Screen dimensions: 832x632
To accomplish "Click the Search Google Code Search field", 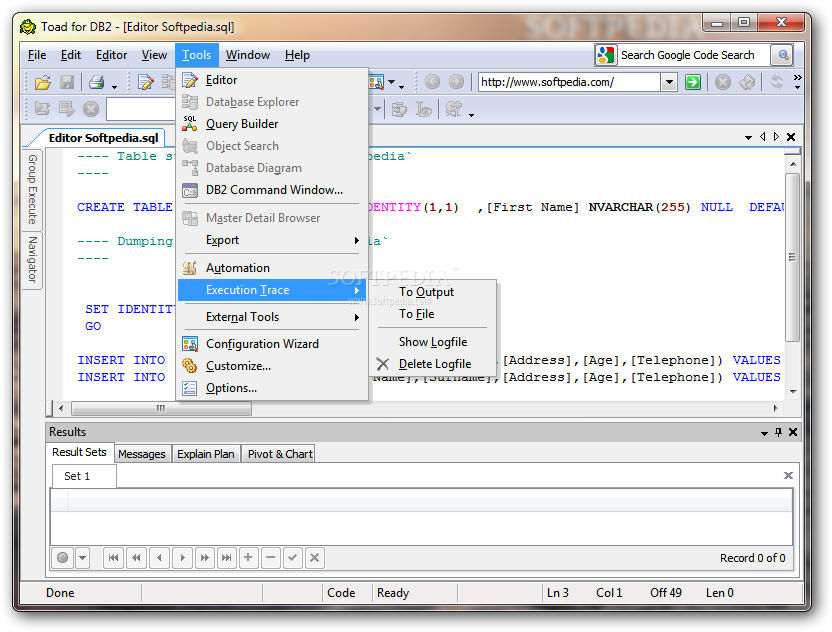I will (x=694, y=55).
